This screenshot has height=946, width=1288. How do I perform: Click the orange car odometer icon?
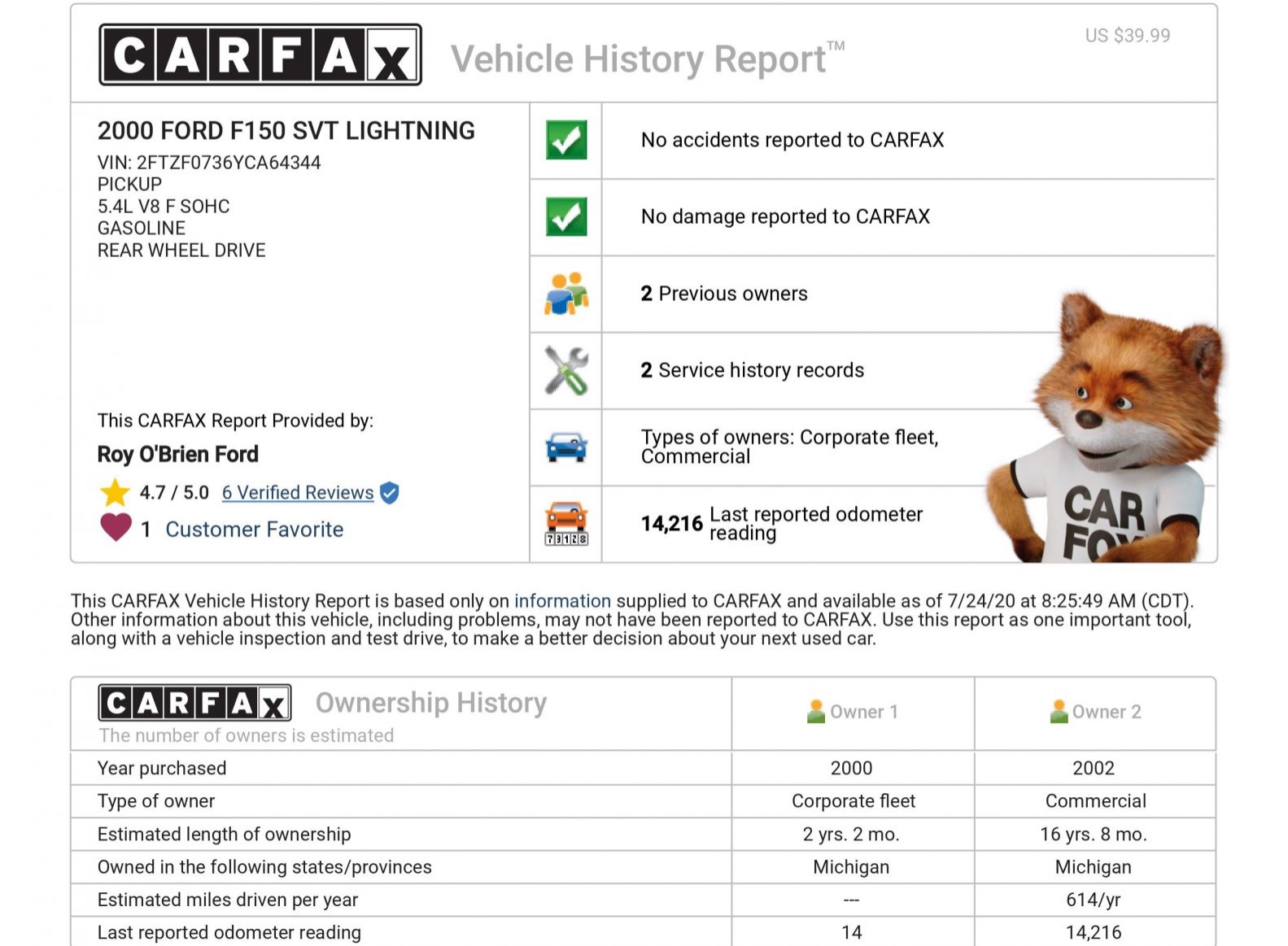[566, 523]
